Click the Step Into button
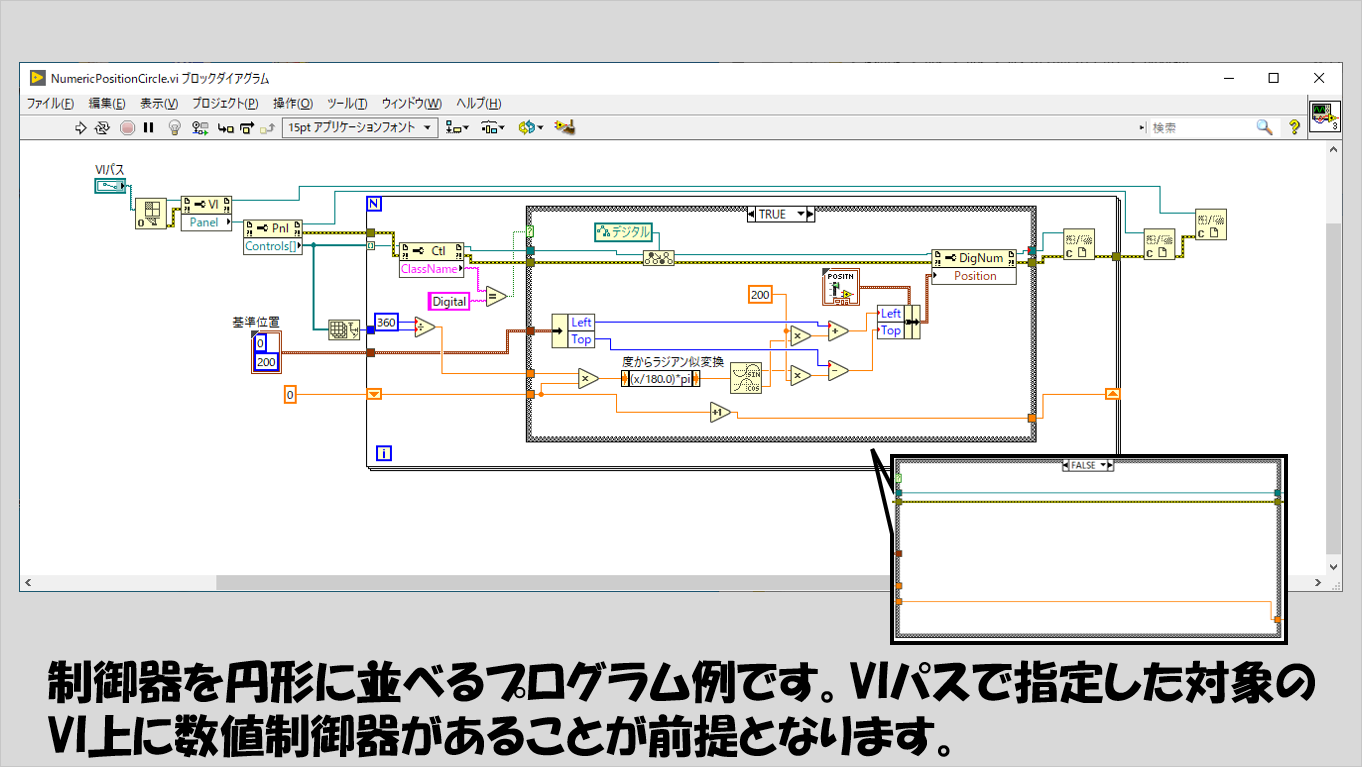 pyautogui.click(x=225, y=128)
